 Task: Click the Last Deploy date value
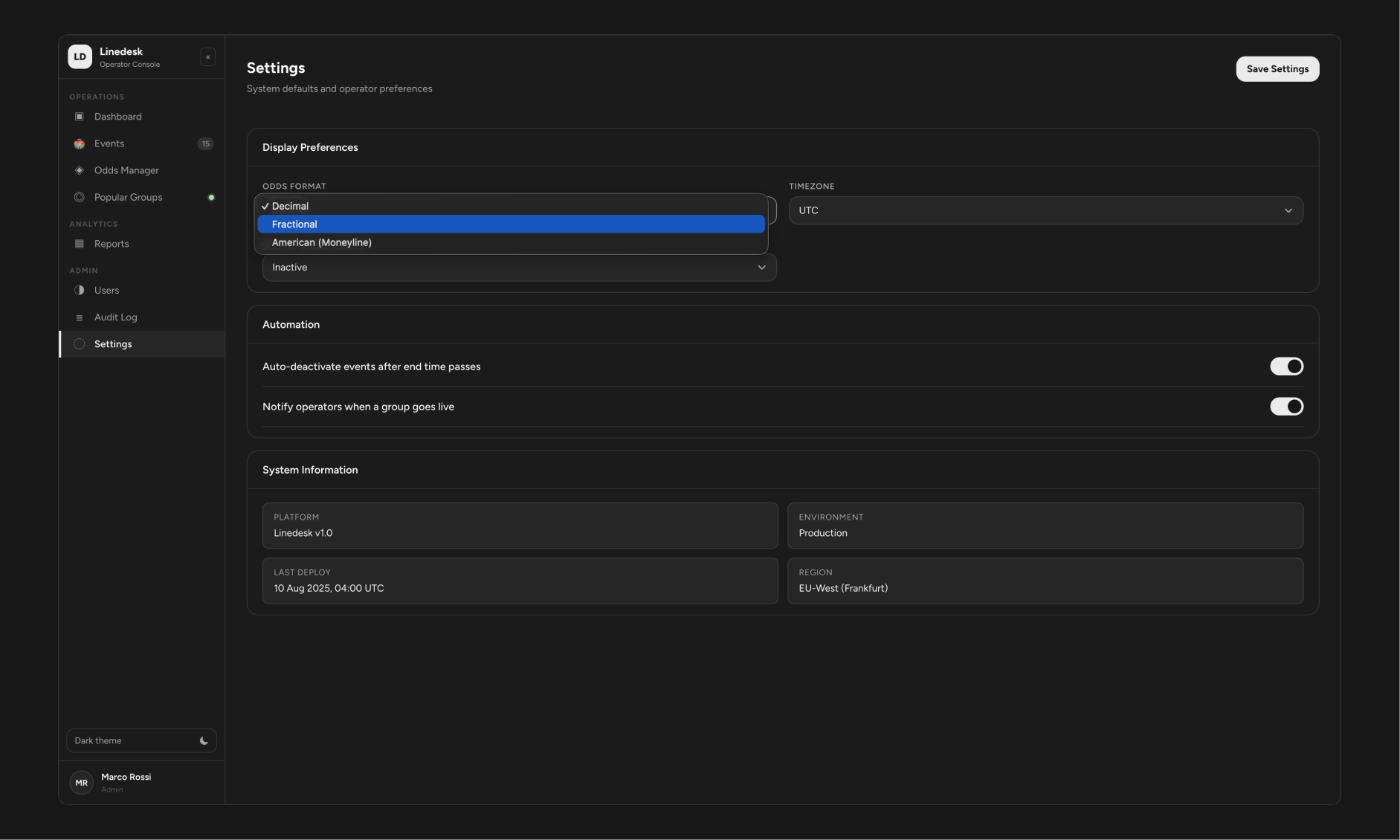(x=329, y=588)
